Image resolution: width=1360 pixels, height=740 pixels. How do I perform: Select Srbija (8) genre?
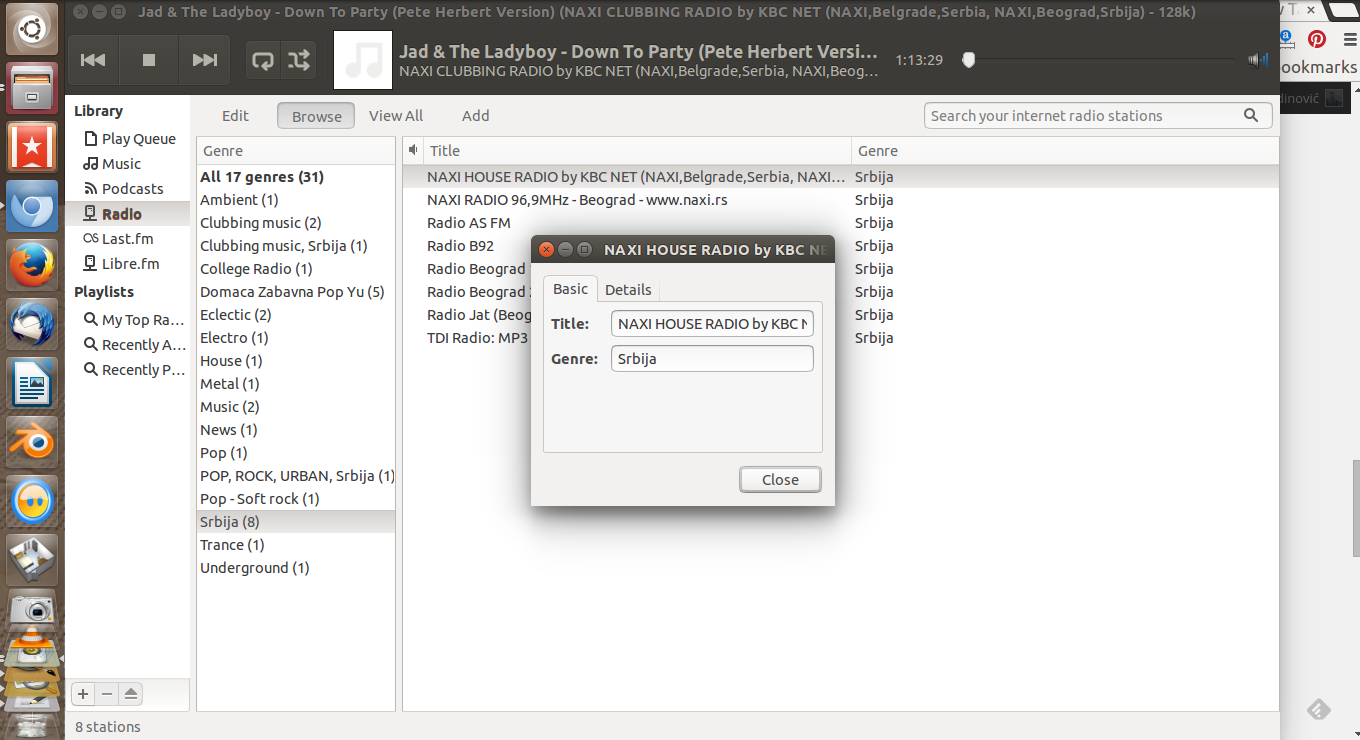tap(296, 522)
